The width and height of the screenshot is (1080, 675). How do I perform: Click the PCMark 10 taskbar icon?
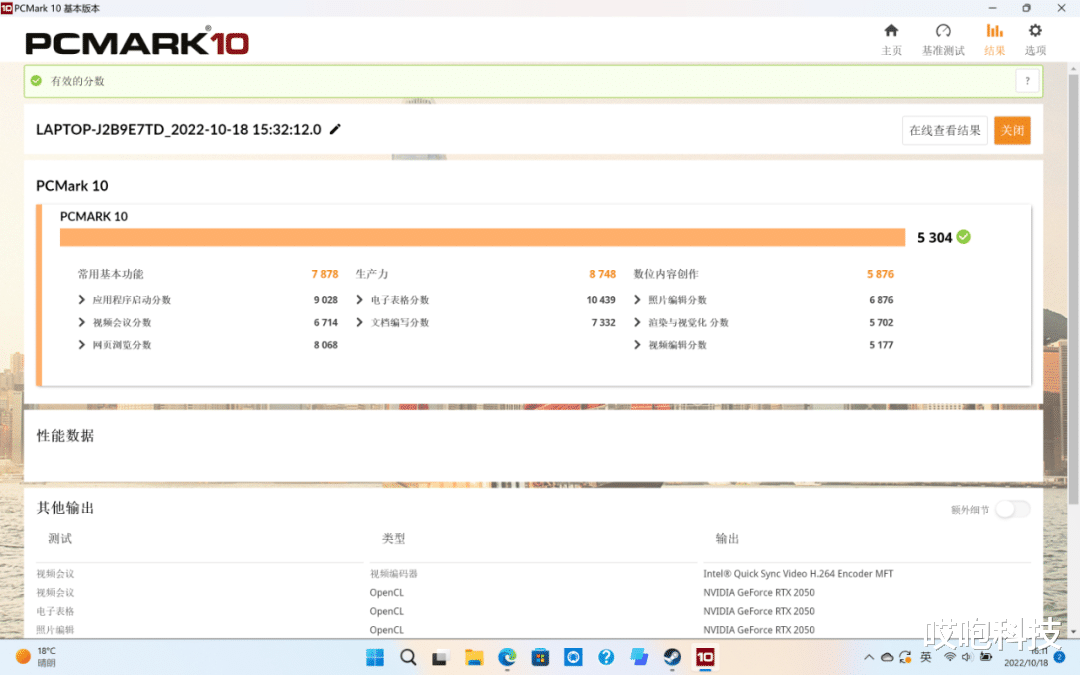[x=706, y=658]
